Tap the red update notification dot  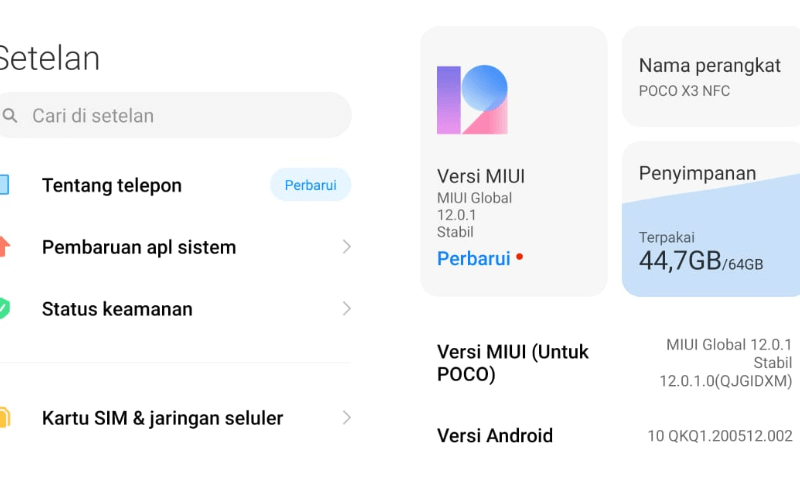(x=519, y=257)
